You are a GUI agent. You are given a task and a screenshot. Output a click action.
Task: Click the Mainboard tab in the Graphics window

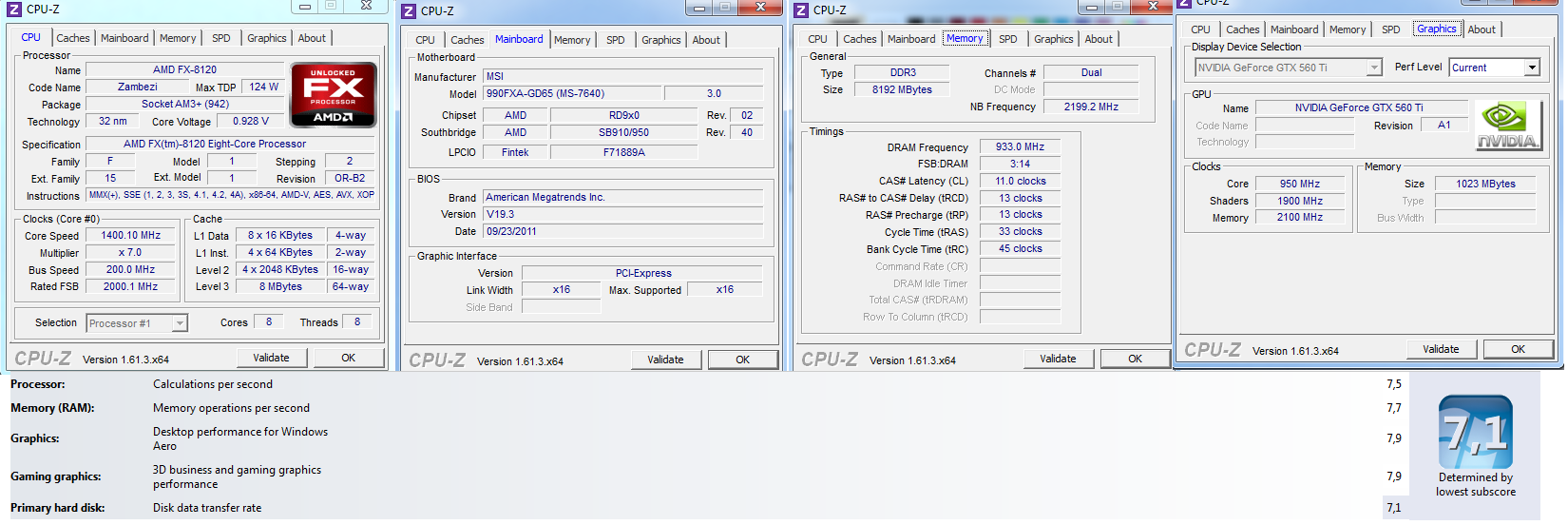point(1294,29)
